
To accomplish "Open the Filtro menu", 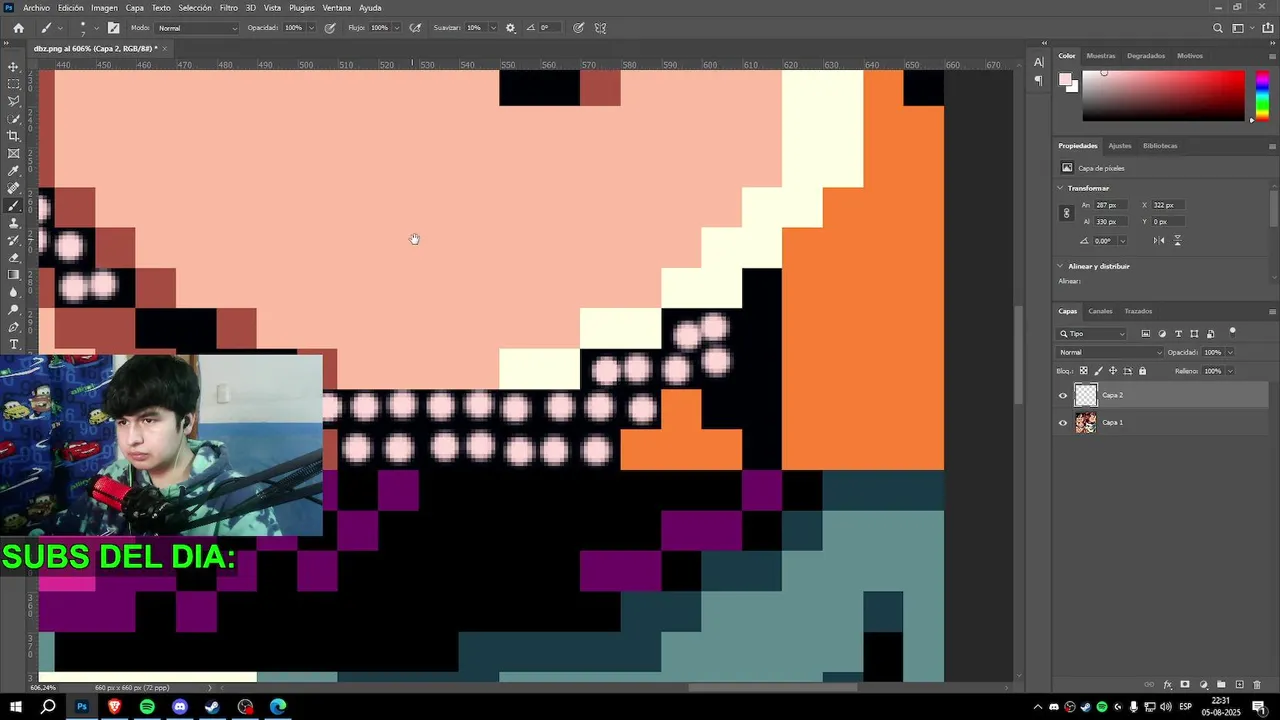I will pyautogui.click(x=229, y=8).
